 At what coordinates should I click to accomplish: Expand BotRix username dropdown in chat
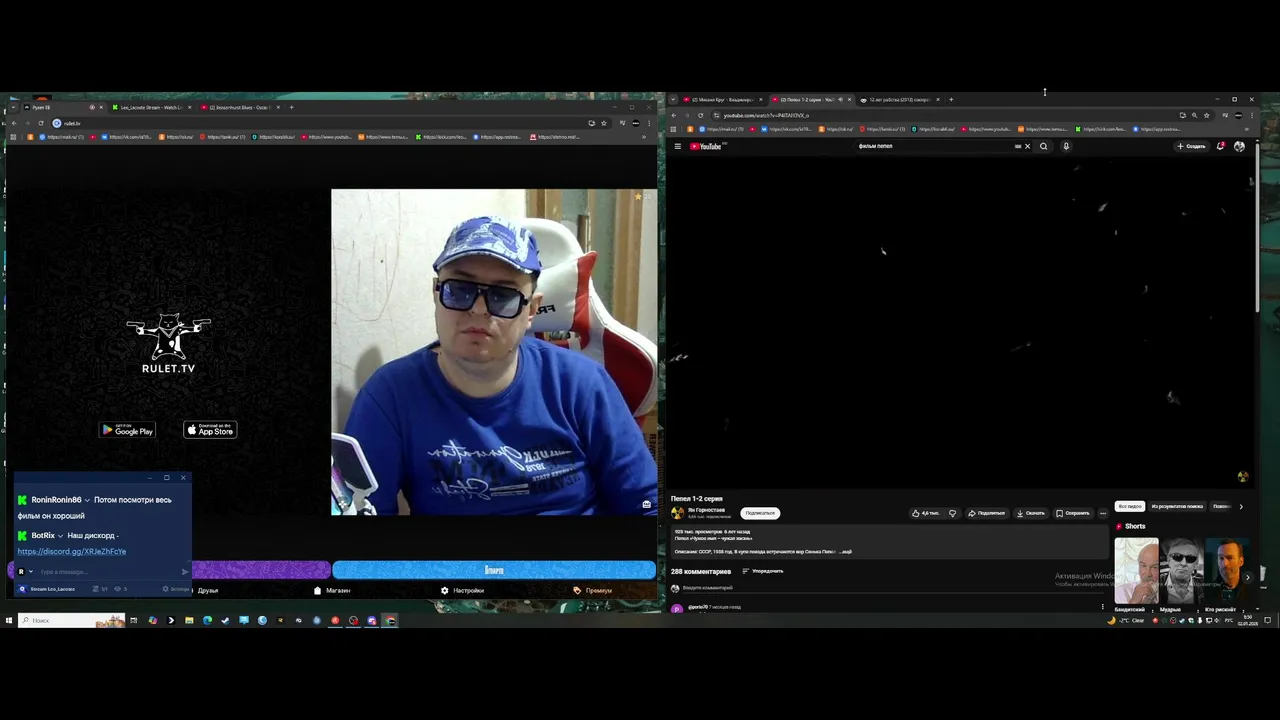pyautogui.click(x=60, y=536)
